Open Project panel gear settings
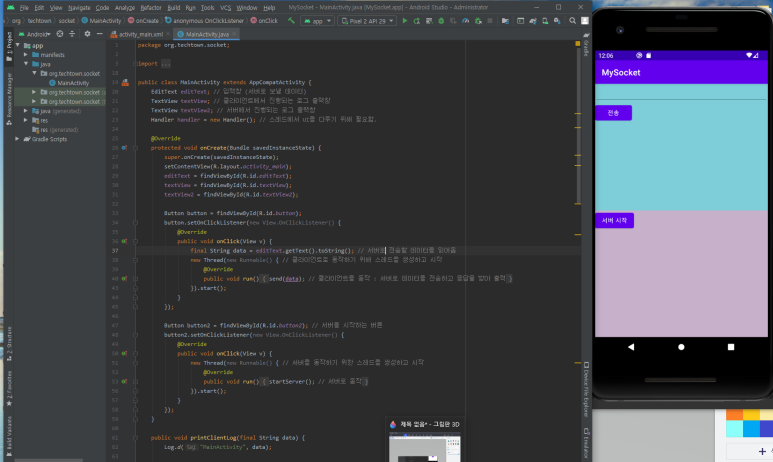The height and width of the screenshot is (462, 773). point(87,34)
